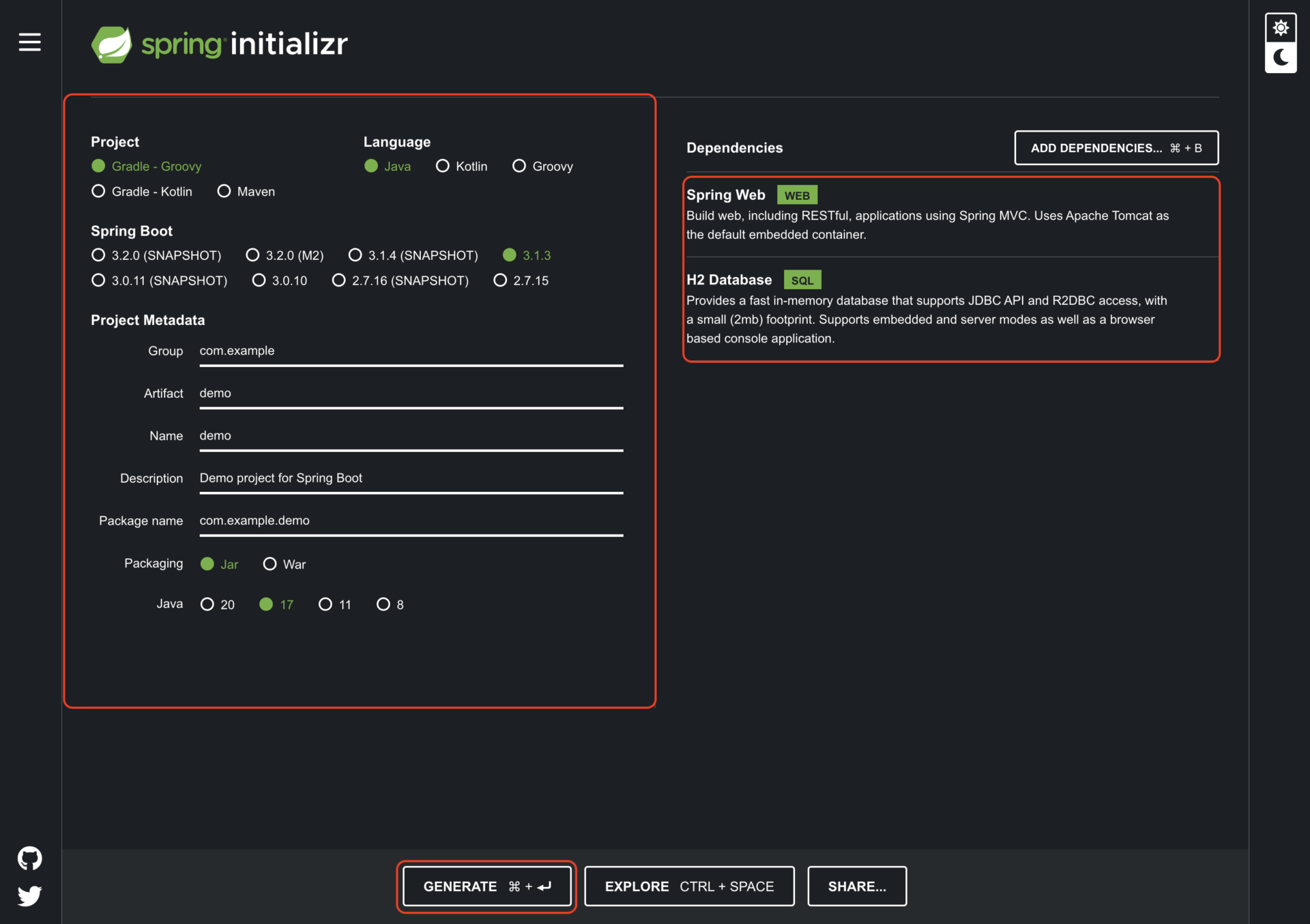The width and height of the screenshot is (1310, 924).
Task: Click the Description input field
Action: pos(411,478)
